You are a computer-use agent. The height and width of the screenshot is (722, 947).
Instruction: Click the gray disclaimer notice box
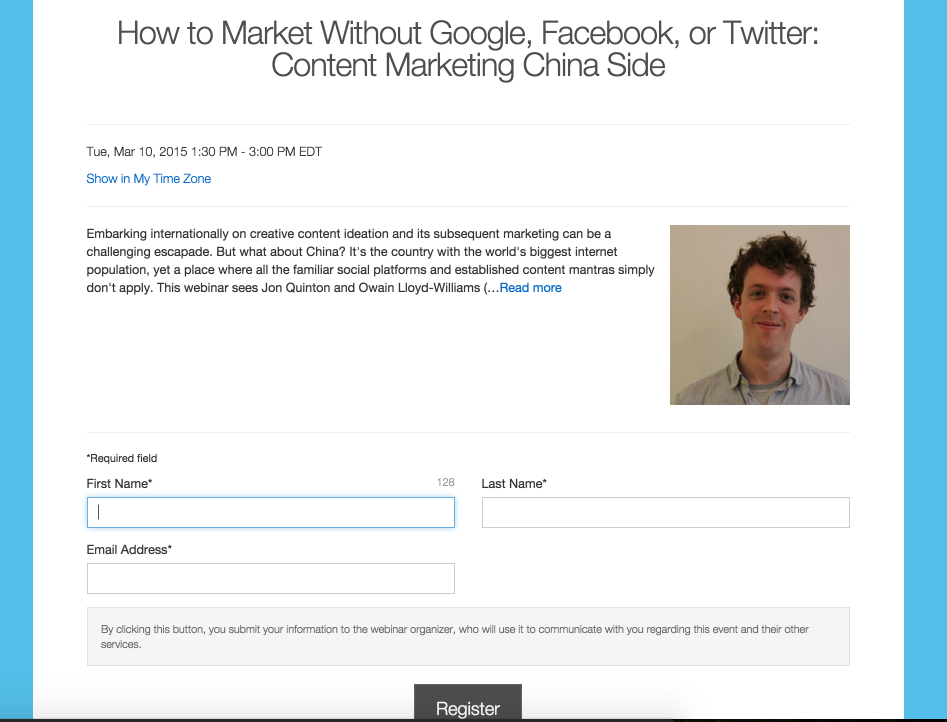pyautogui.click(x=468, y=636)
